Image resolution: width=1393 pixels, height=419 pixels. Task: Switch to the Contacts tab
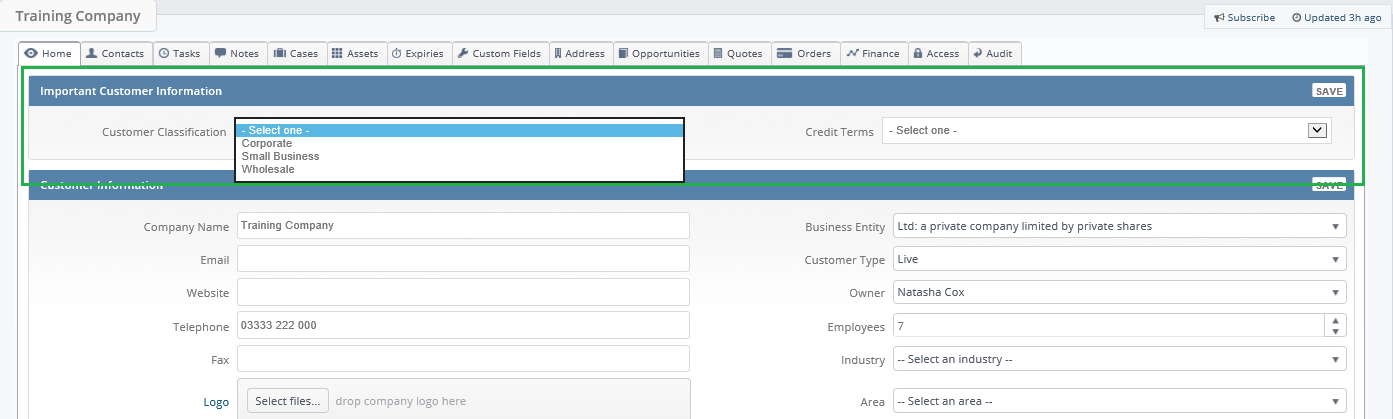click(115, 53)
